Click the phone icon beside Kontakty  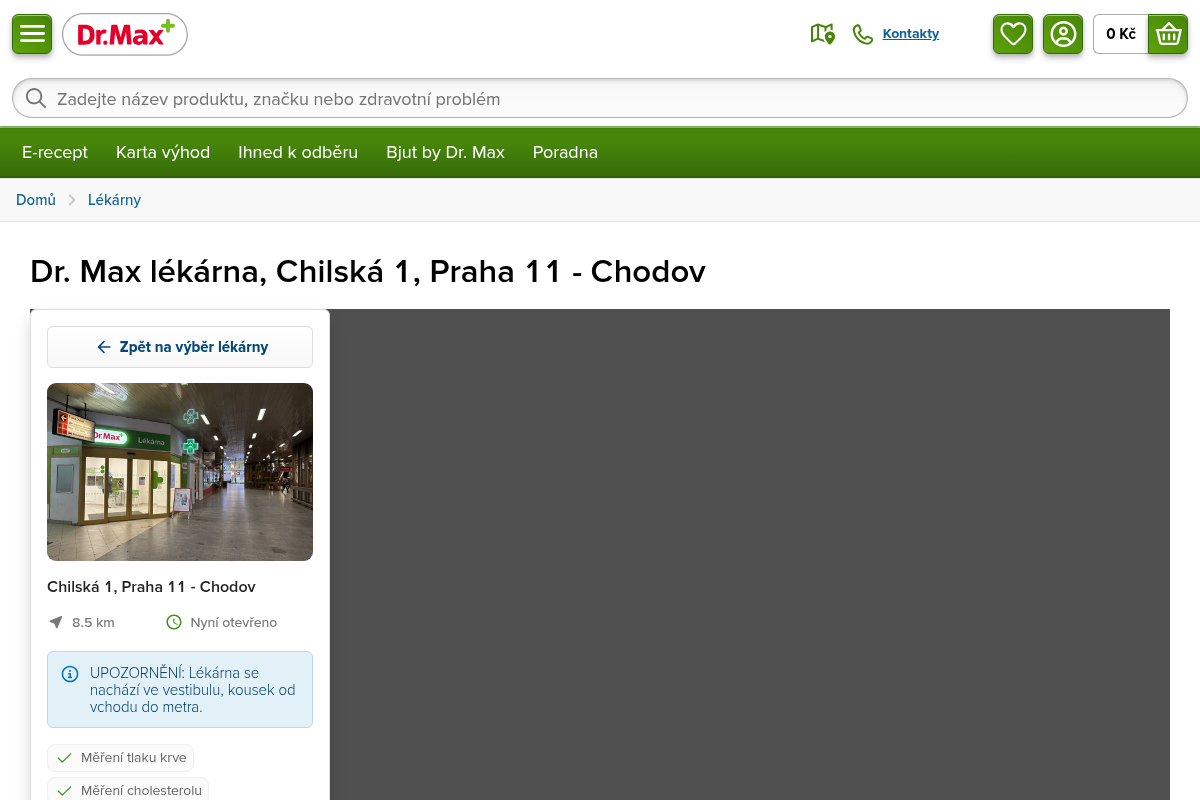pos(863,34)
